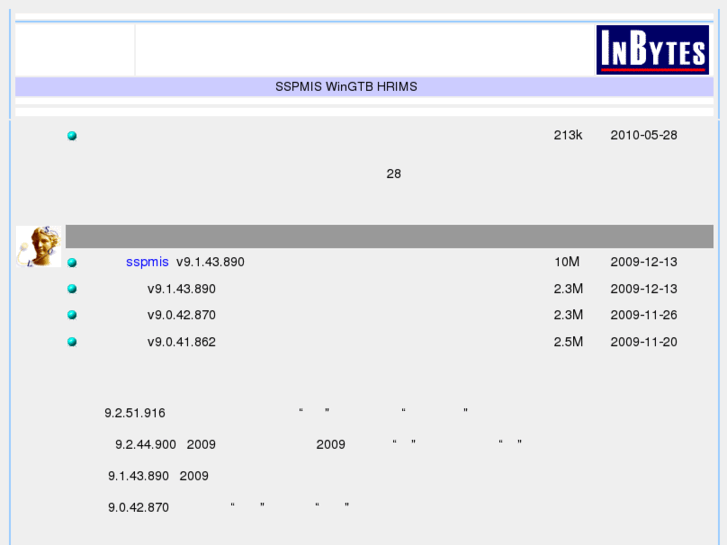Select the 213k size value

click(x=568, y=135)
